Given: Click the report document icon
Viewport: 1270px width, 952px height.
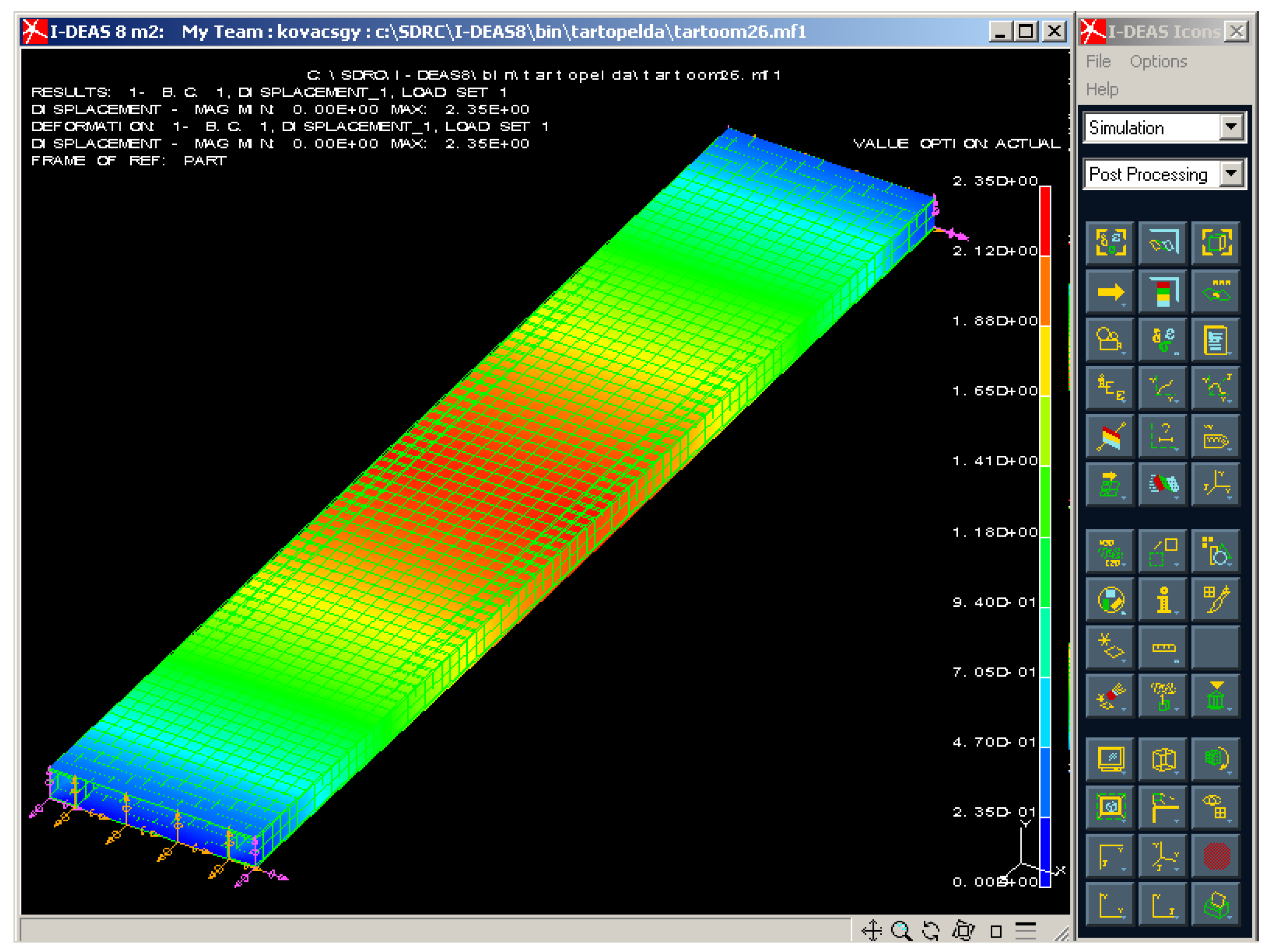Looking at the screenshot, I should click(x=1216, y=340).
